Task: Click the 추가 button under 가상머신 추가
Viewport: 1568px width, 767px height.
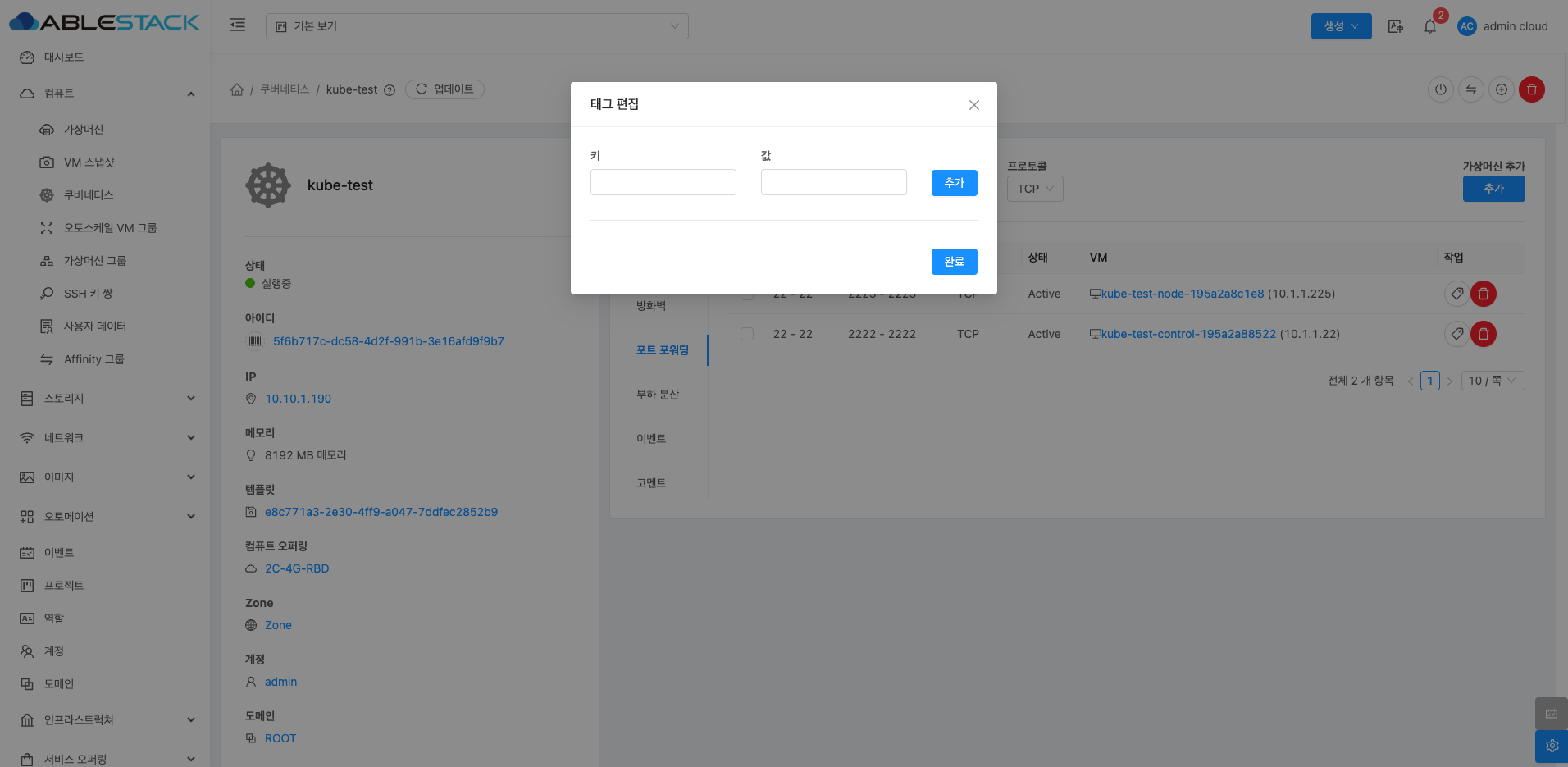Action: click(1494, 189)
